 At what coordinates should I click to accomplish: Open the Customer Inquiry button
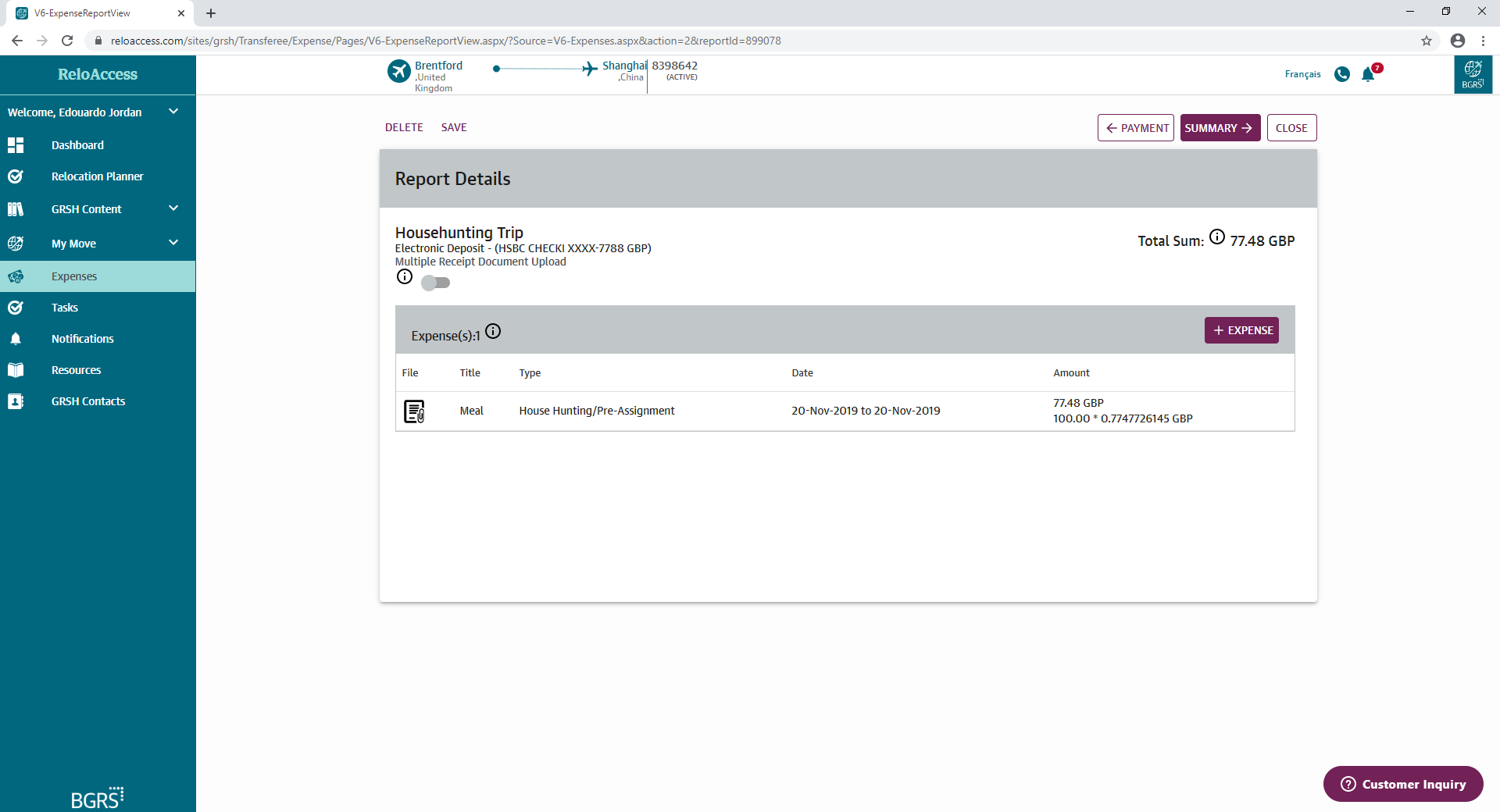coord(1403,784)
